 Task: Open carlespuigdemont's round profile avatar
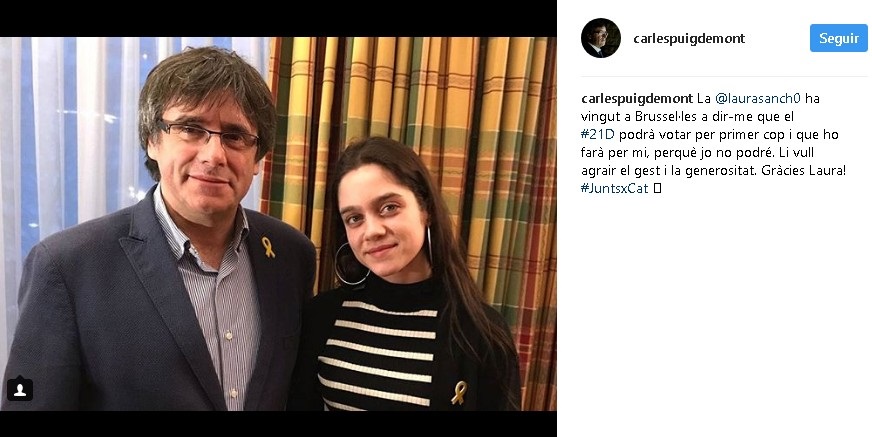[x=601, y=38]
